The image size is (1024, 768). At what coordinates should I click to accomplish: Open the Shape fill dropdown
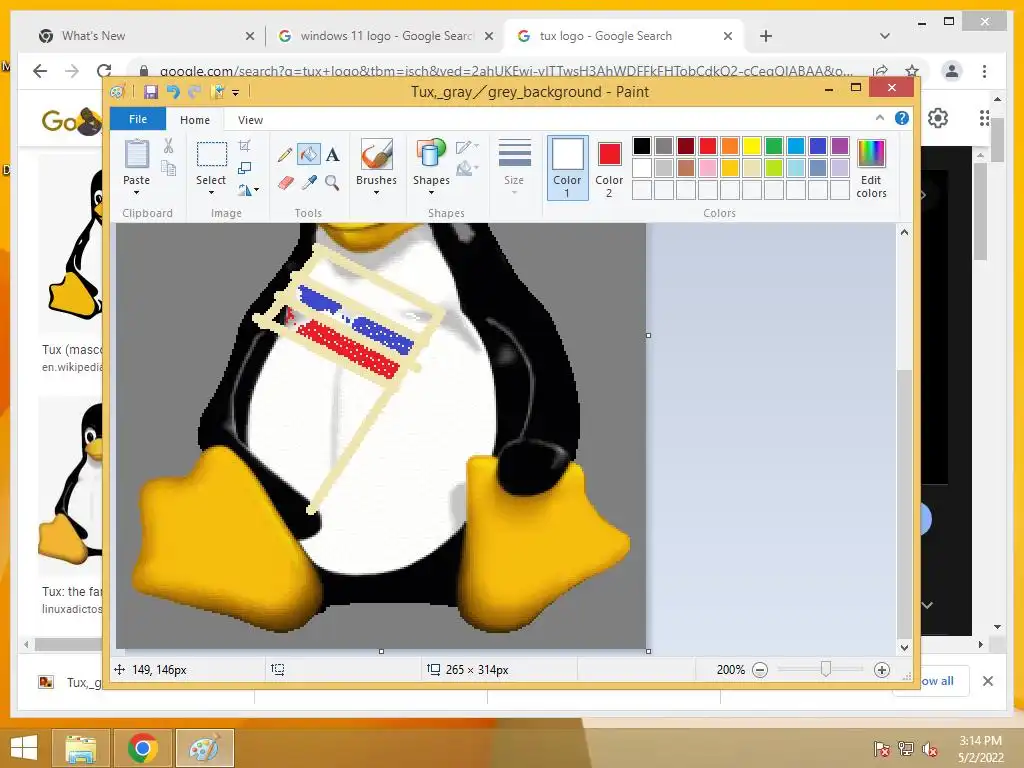point(467,169)
